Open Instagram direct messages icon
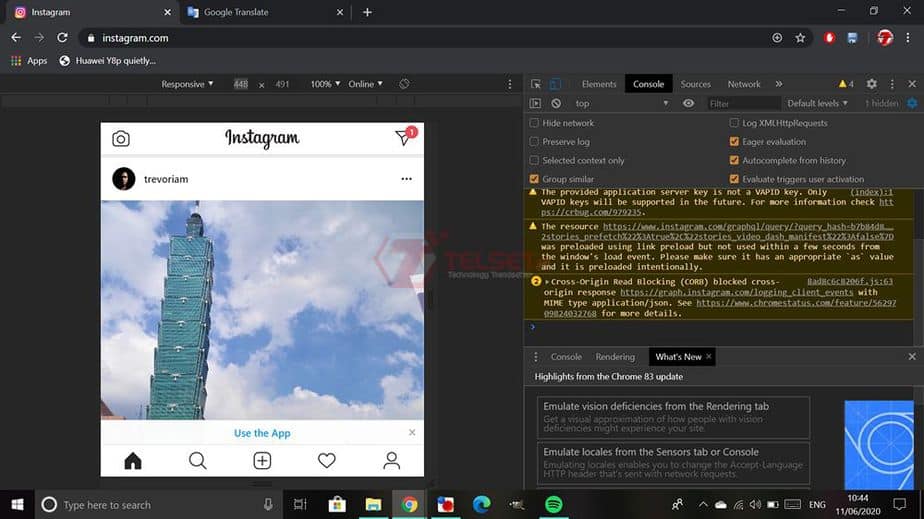924x519 pixels. coord(403,138)
